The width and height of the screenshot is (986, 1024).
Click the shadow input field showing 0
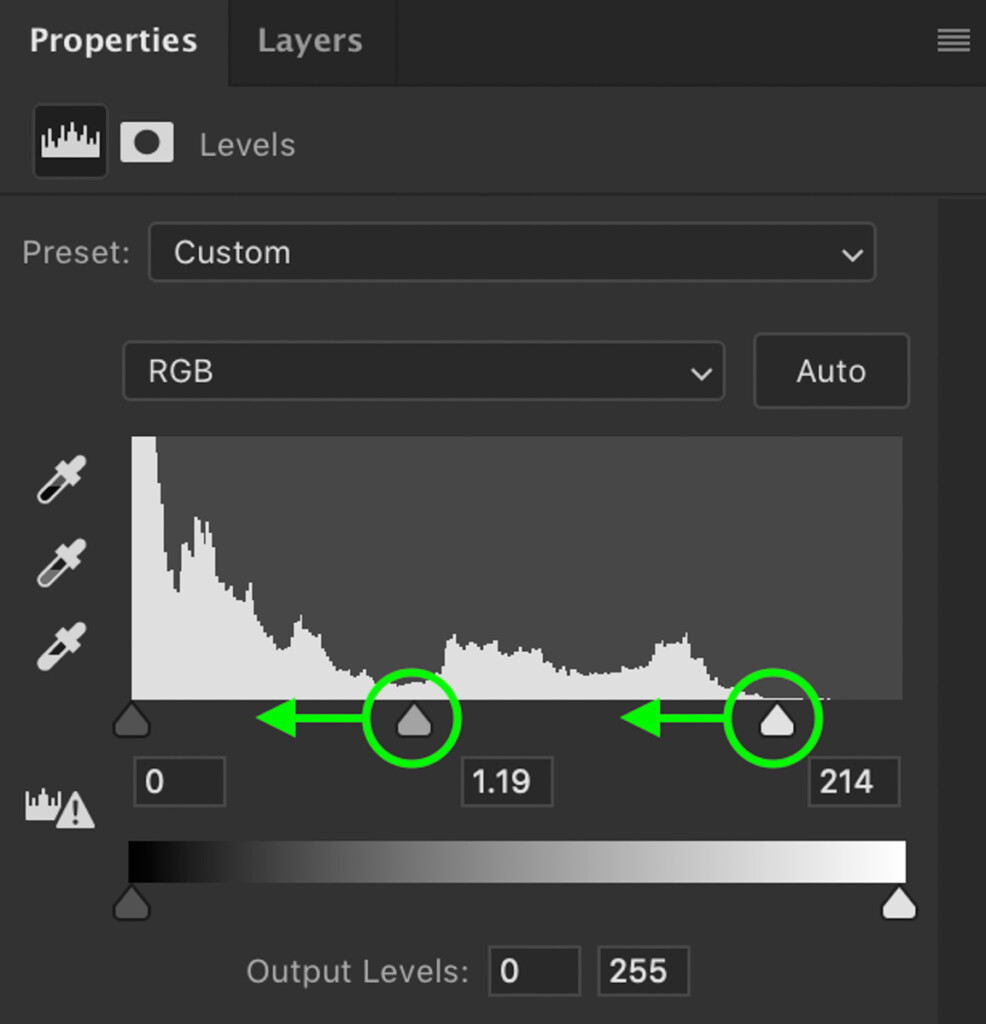point(180,782)
